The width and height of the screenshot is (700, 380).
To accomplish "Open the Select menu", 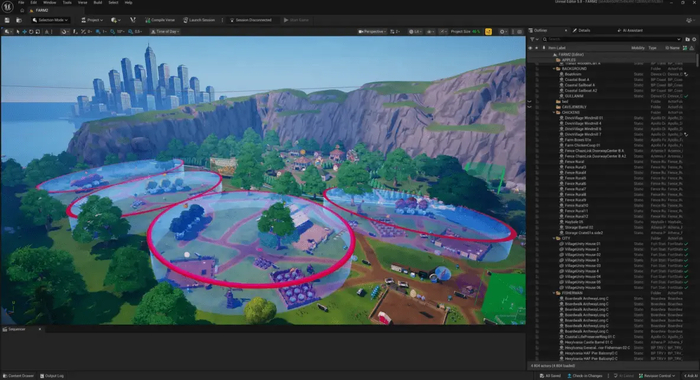I will pyautogui.click(x=113, y=3).
